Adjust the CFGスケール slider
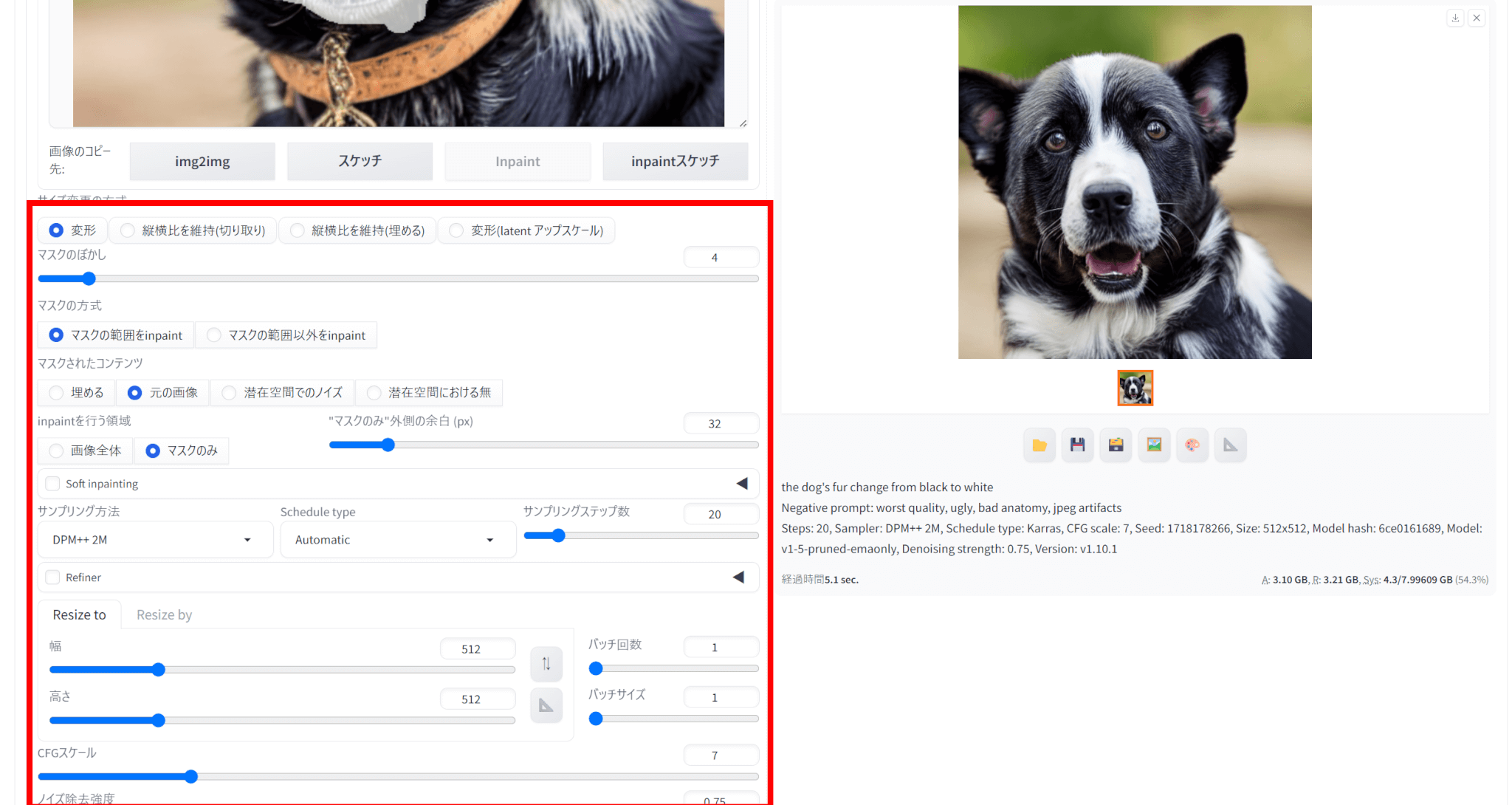Screen dimensions: 1512x805 point(398,777)
